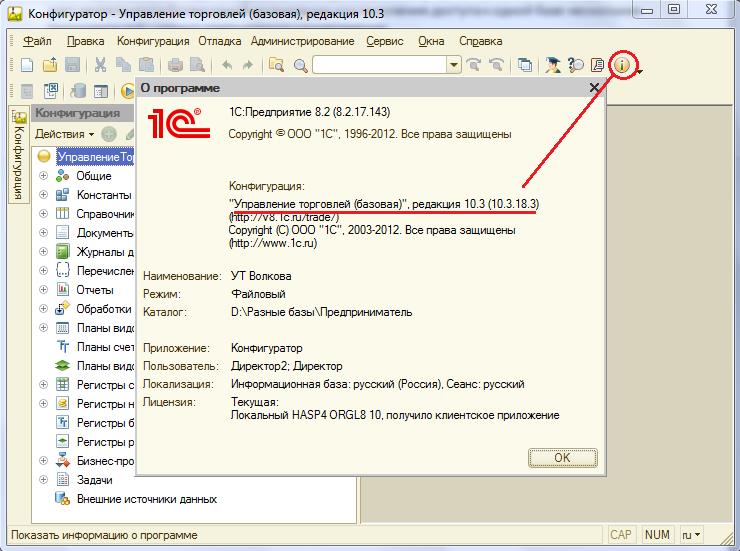Expand the Задачи tree node
This screenshot has width=740, height=551.
43,480
